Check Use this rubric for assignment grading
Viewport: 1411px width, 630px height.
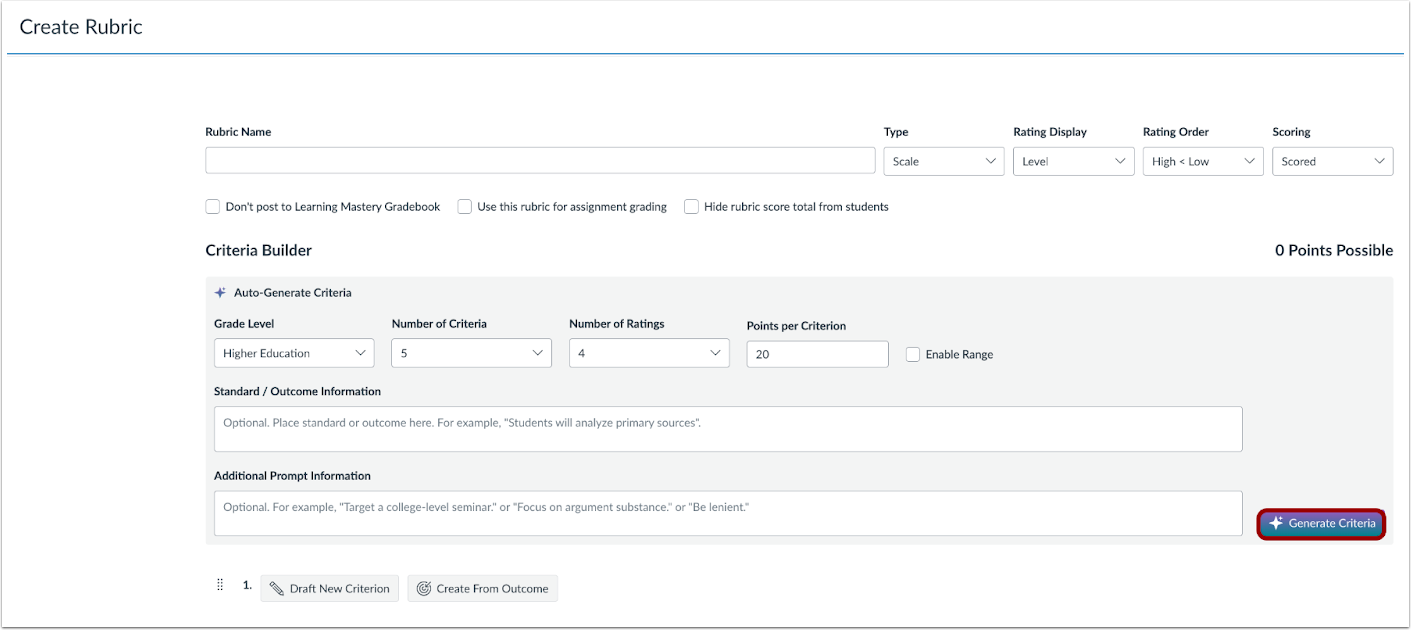(465, 207)
